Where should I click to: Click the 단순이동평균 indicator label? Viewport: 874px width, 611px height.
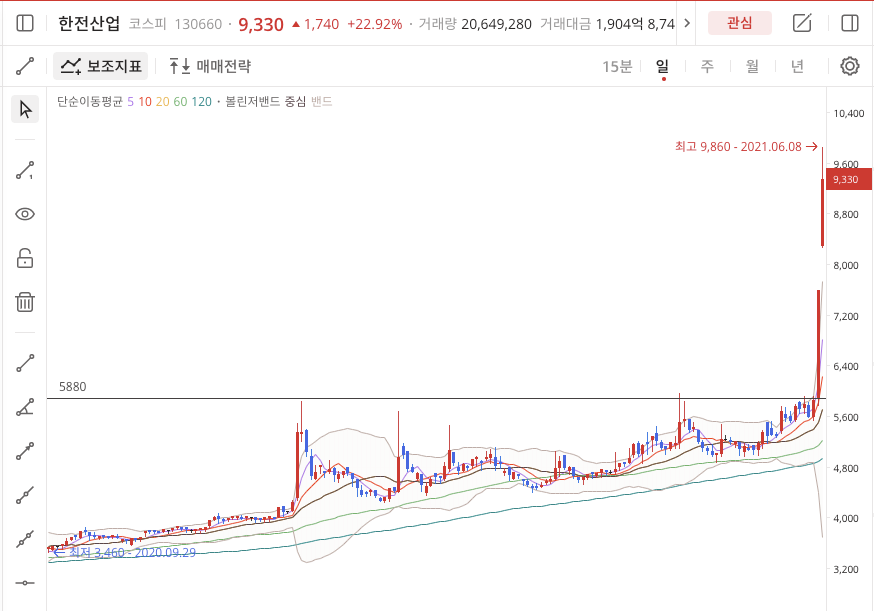pyautogui.click(x=90, y=101)
